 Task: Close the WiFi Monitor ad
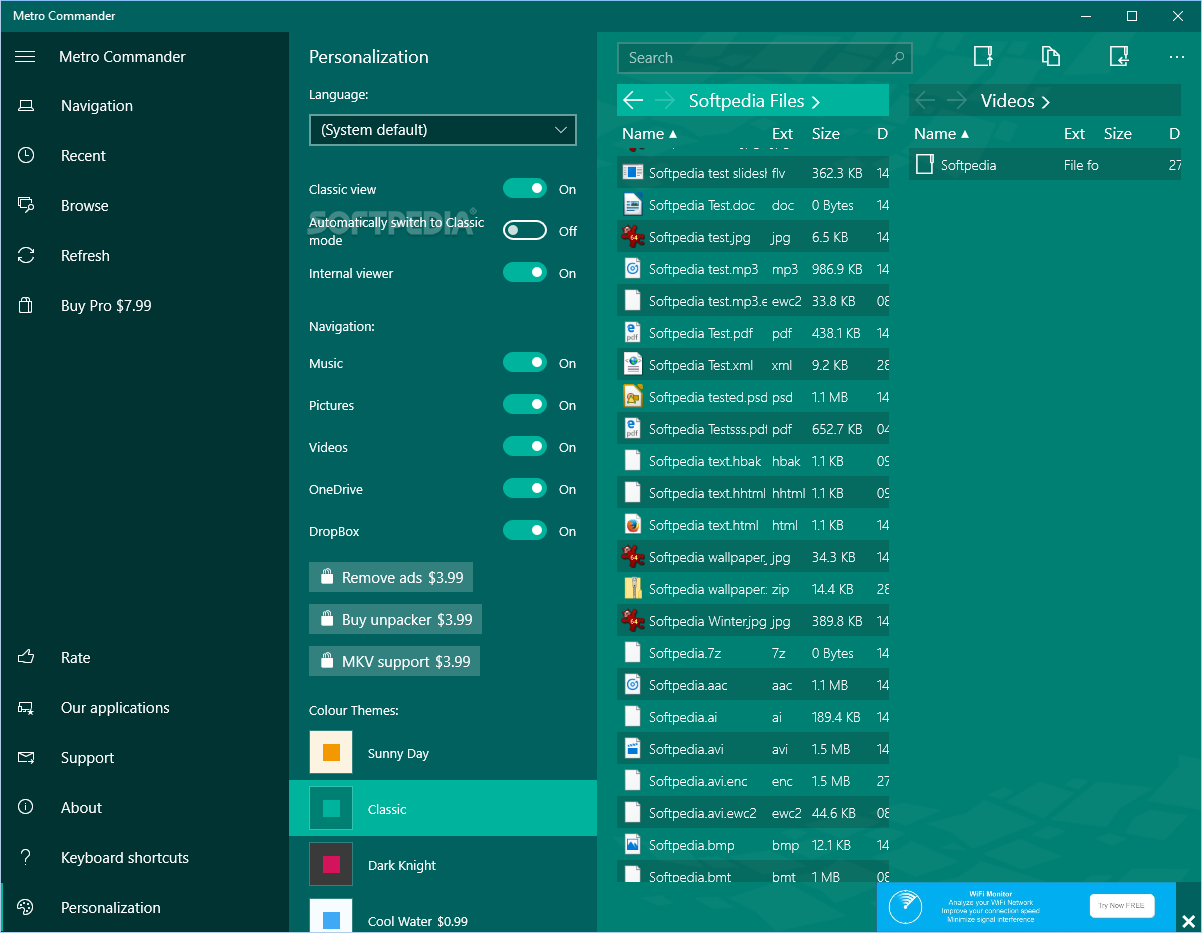pyautogui.click(x=1188, y=921)
